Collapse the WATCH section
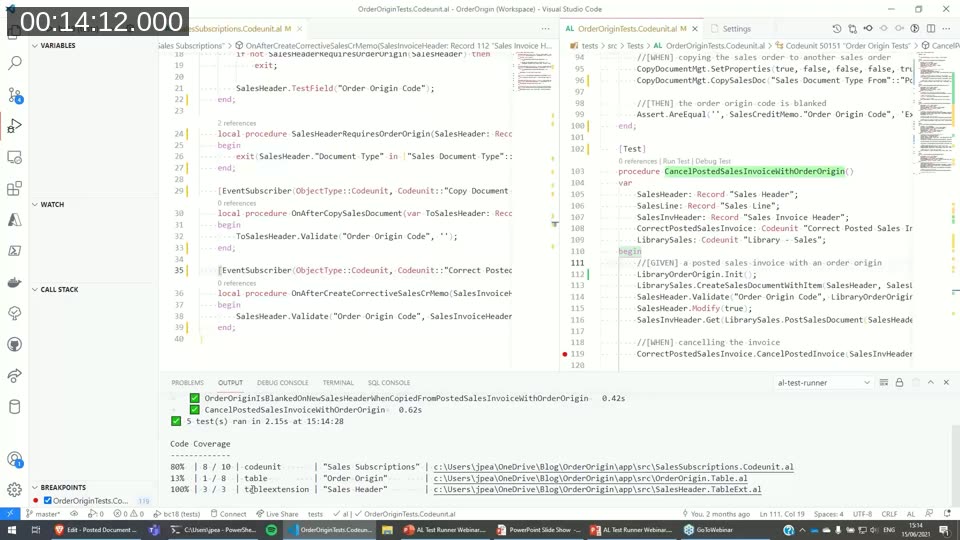This screenshot has height=540, width=960. coord(52,204)
